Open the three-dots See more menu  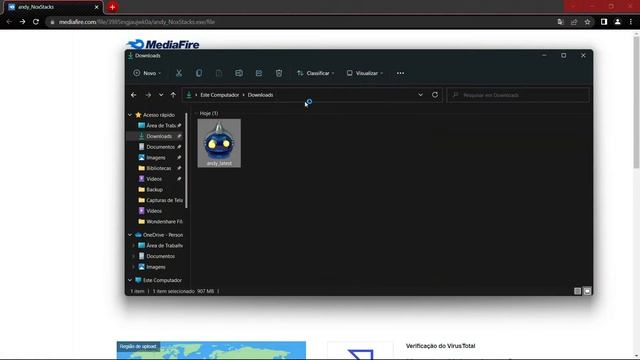400,73
